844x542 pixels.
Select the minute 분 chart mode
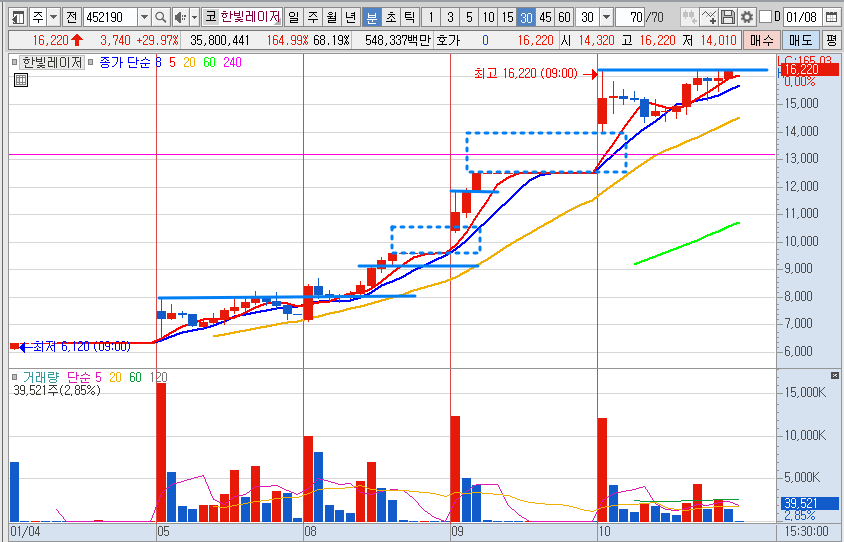pos(371,17)
